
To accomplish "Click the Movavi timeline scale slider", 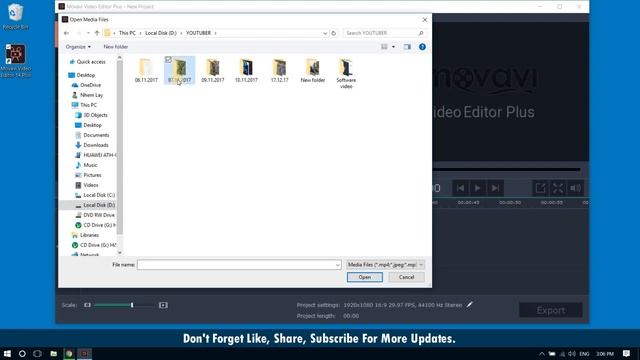I will [124, 305].
